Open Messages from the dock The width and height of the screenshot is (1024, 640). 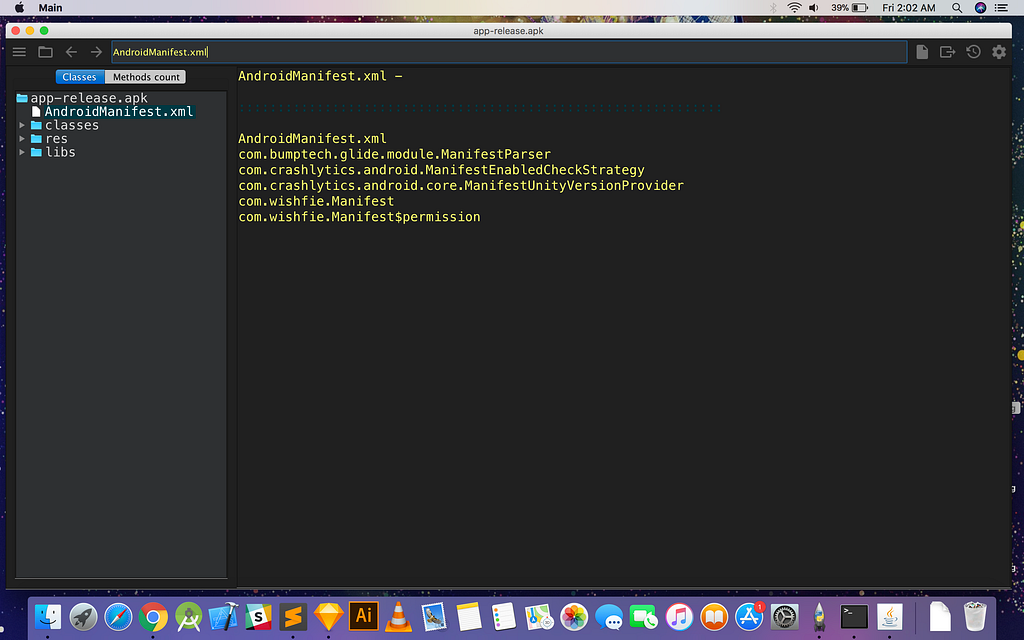coord(609,616)
